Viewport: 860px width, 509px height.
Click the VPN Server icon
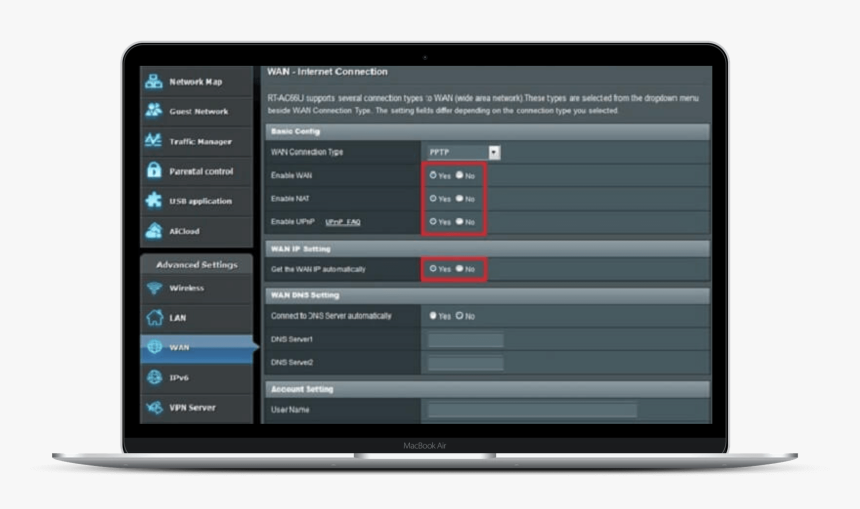click(155, 408)
